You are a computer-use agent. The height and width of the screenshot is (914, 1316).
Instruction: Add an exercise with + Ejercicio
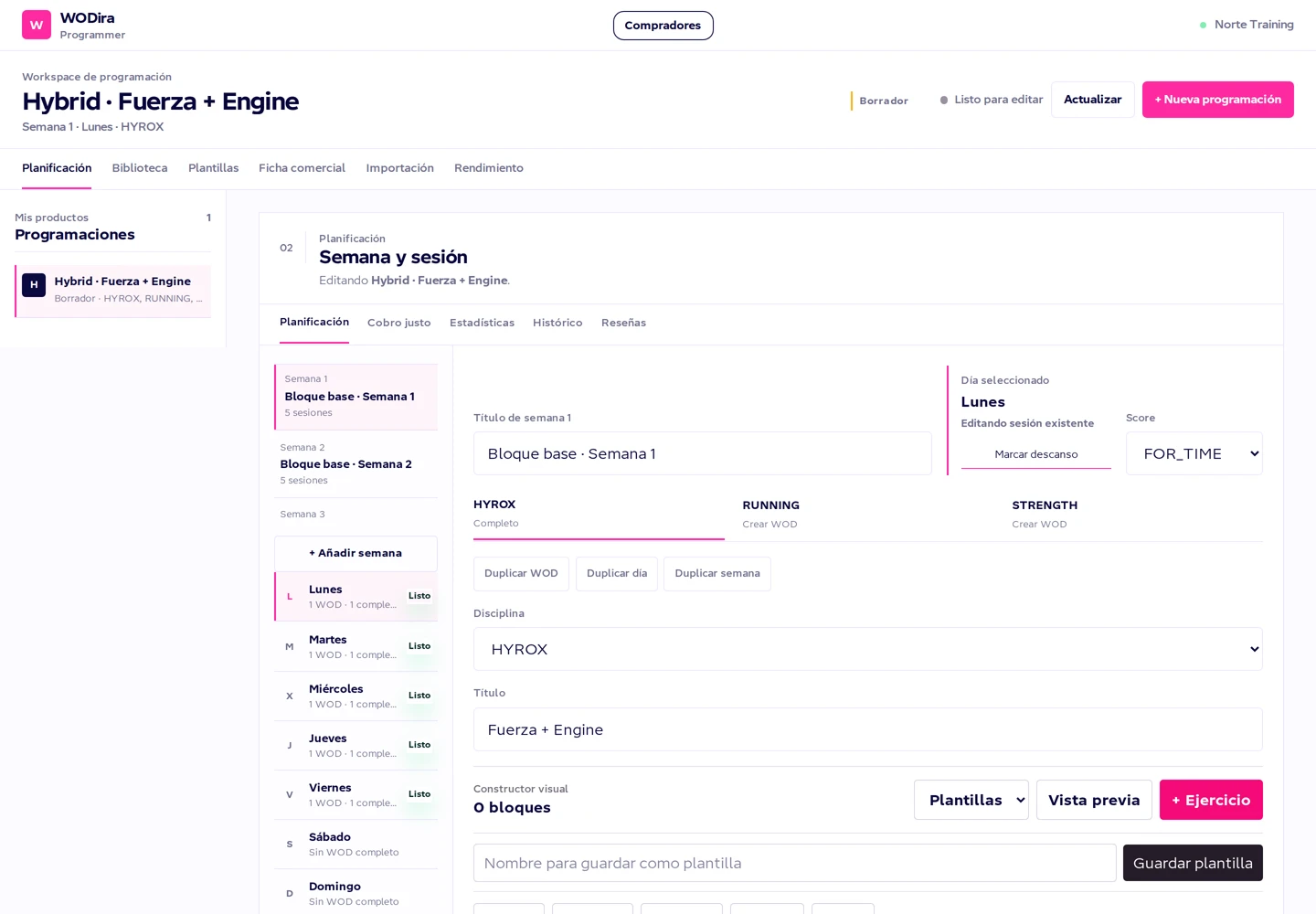pyautogui.click(x=1211, y=800)
